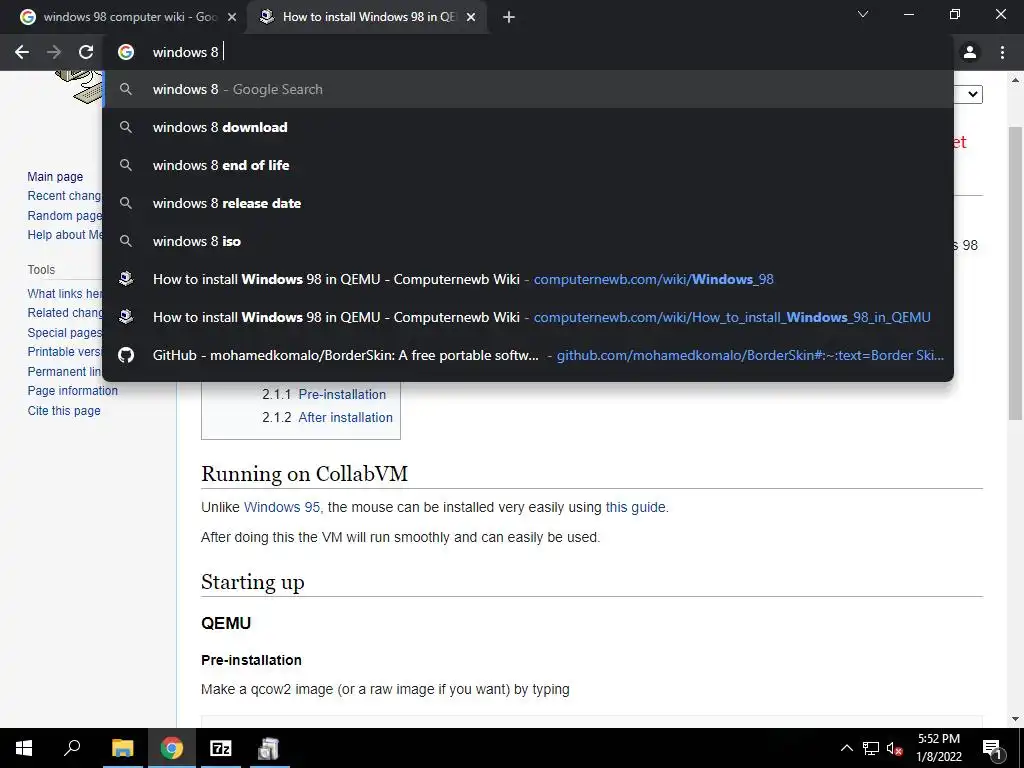Click the scrollbar down arrow
Viewport: 1024px width, 768px height.
tap(1015, 719)
